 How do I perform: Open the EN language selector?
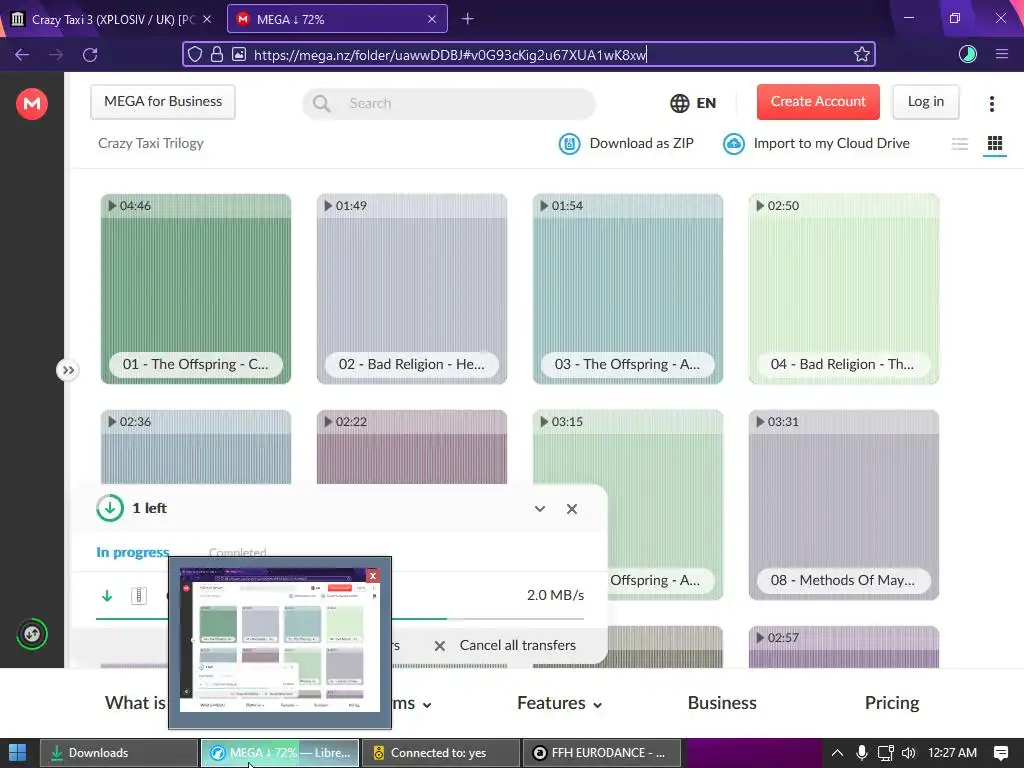pyautogui.click(x=694, y=103)
